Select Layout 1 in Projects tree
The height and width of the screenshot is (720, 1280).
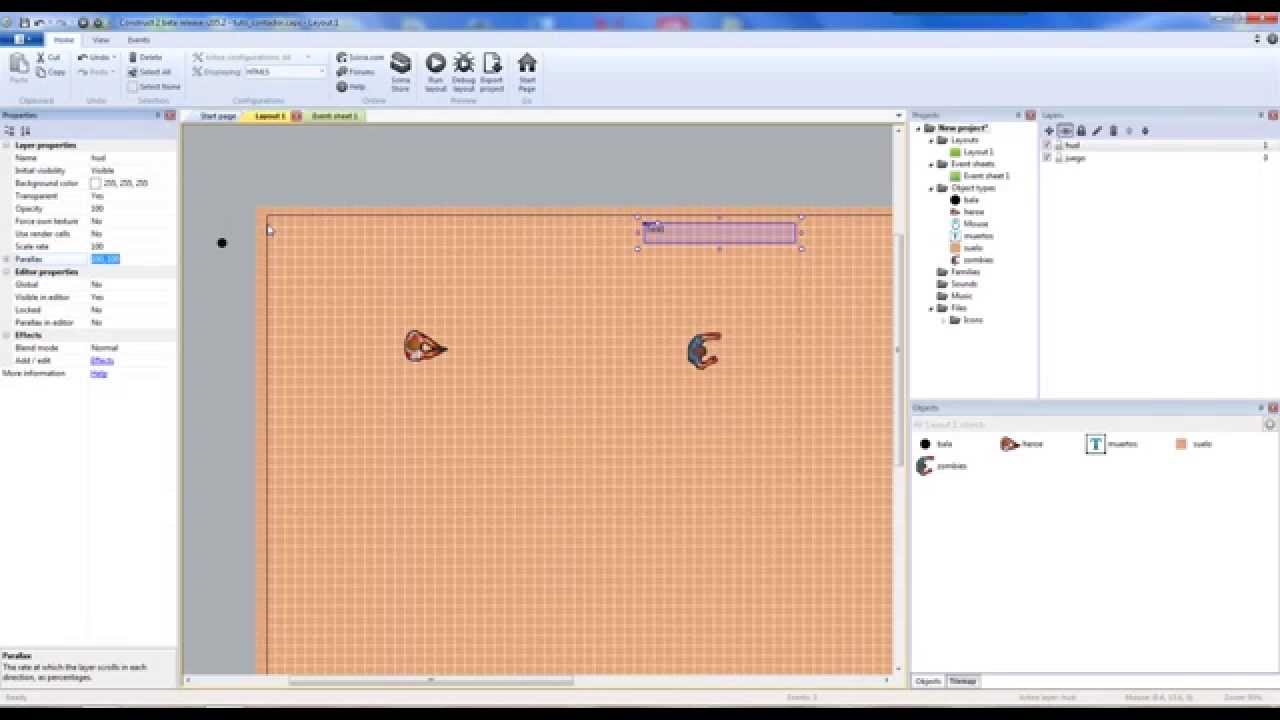point(971,152)
